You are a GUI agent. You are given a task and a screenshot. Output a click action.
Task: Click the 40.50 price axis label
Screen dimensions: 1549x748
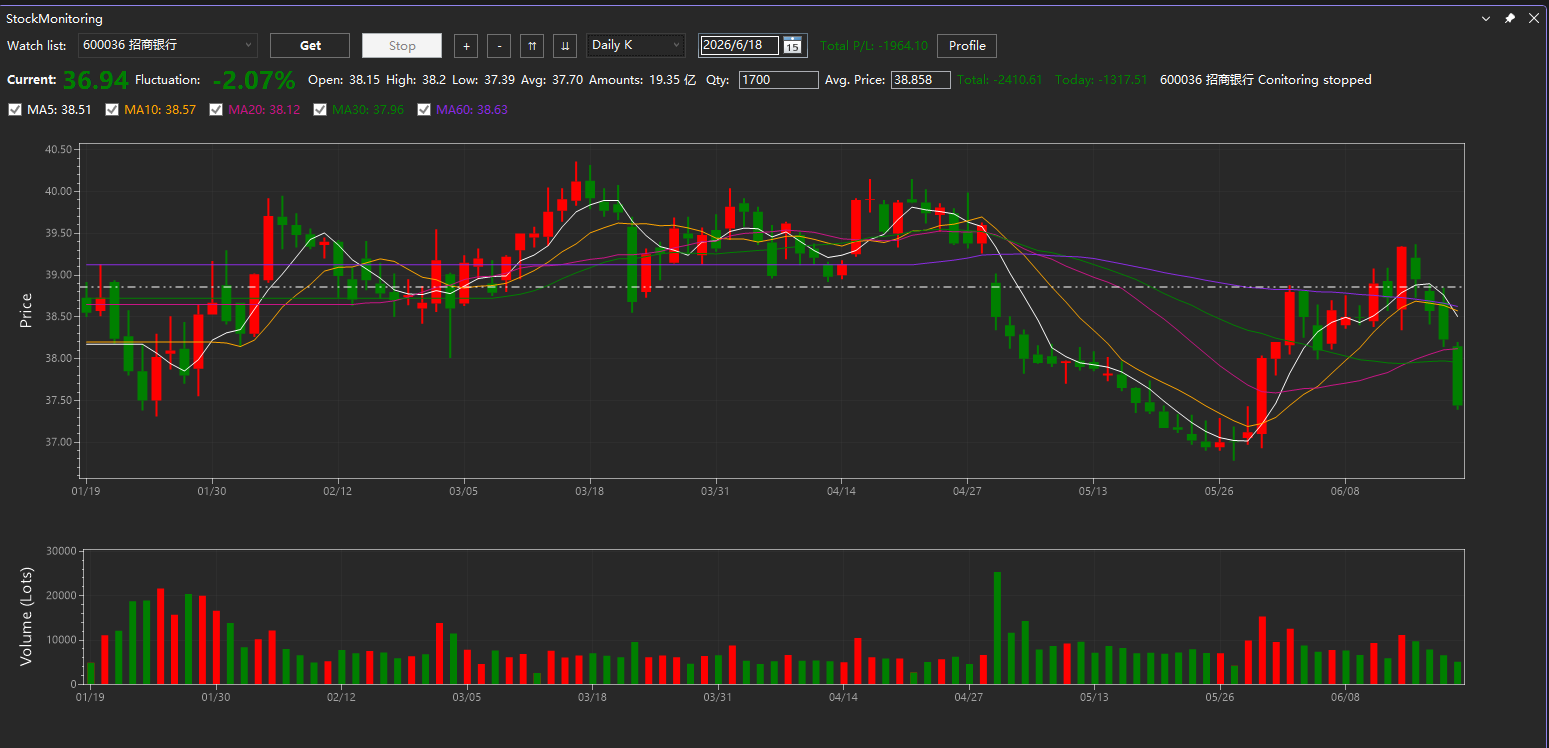tap(59, 150)
